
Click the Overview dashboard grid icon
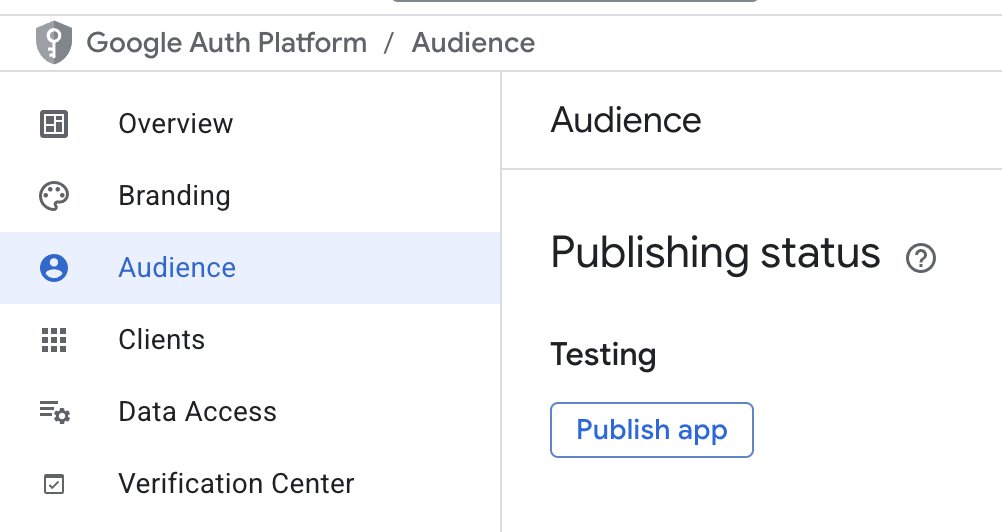(x=53, y=124)
